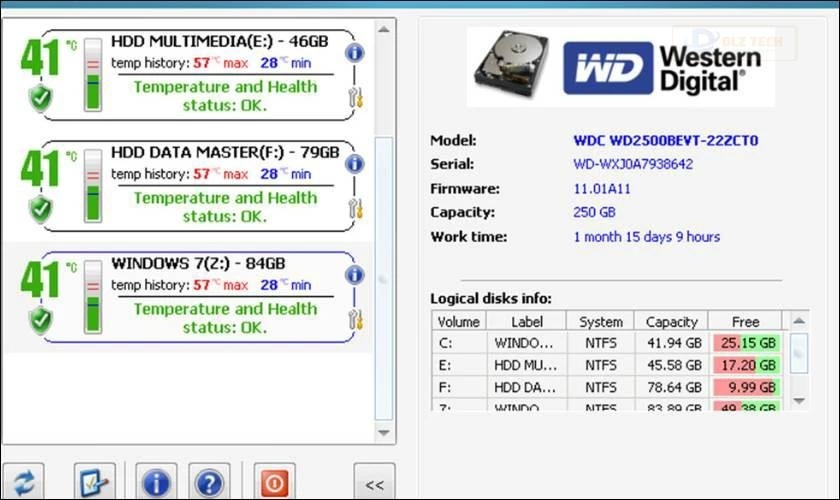Click temp history line of WINDOWS 7(Z:)
840x500 pixels.
211,285
